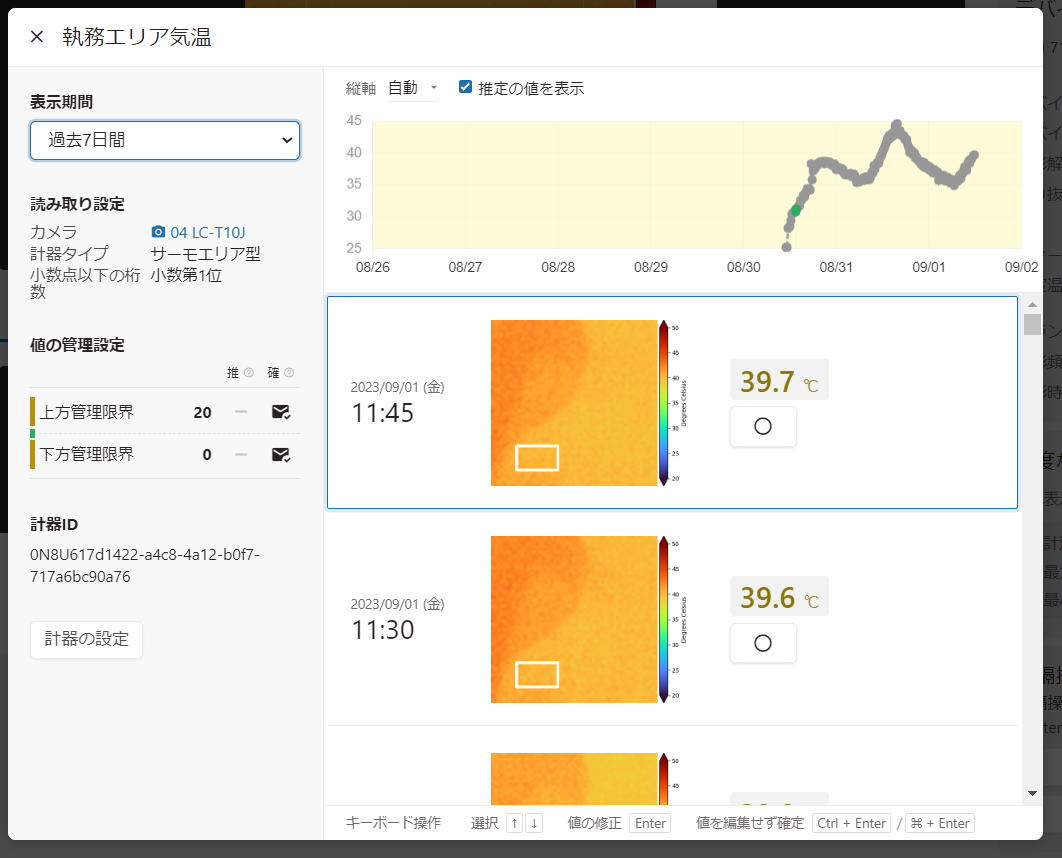Confirm the 39.6 ℃ reading with circle button
1062x858 pixels.
coord(763,643)
